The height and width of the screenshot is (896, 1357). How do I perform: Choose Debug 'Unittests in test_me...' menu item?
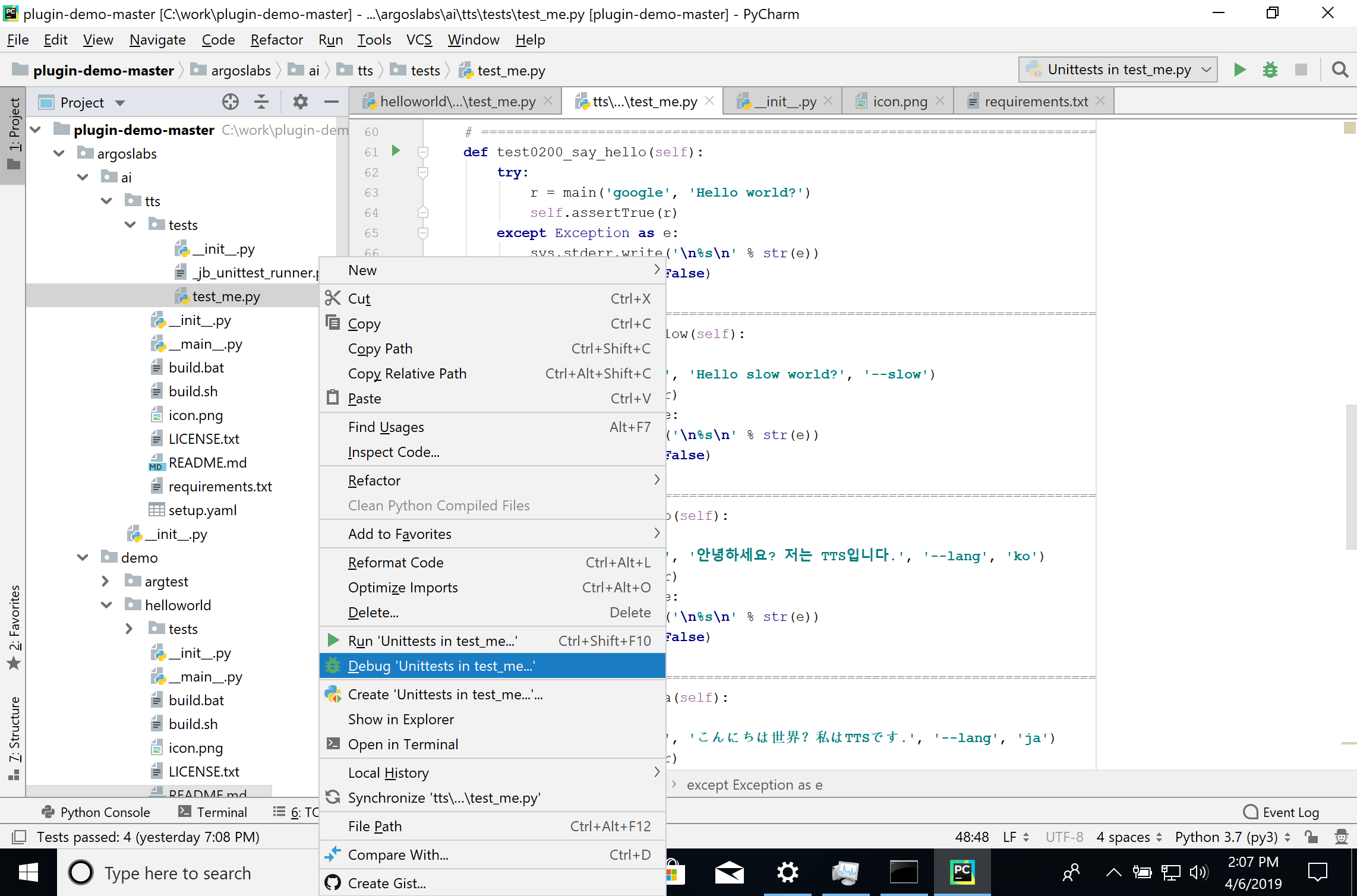pos(493,665)
